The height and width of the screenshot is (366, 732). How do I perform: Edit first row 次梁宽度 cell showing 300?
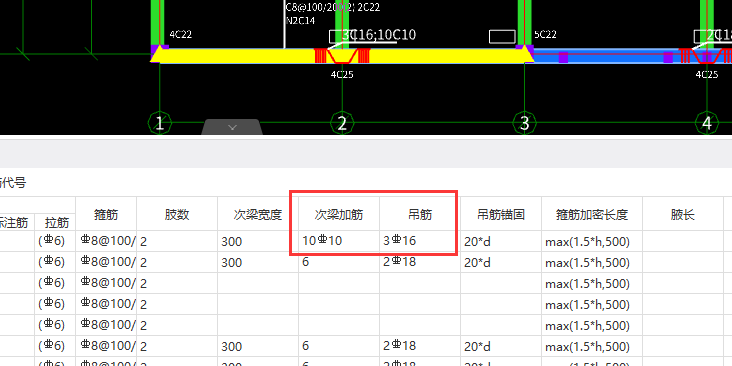(258, 241)
